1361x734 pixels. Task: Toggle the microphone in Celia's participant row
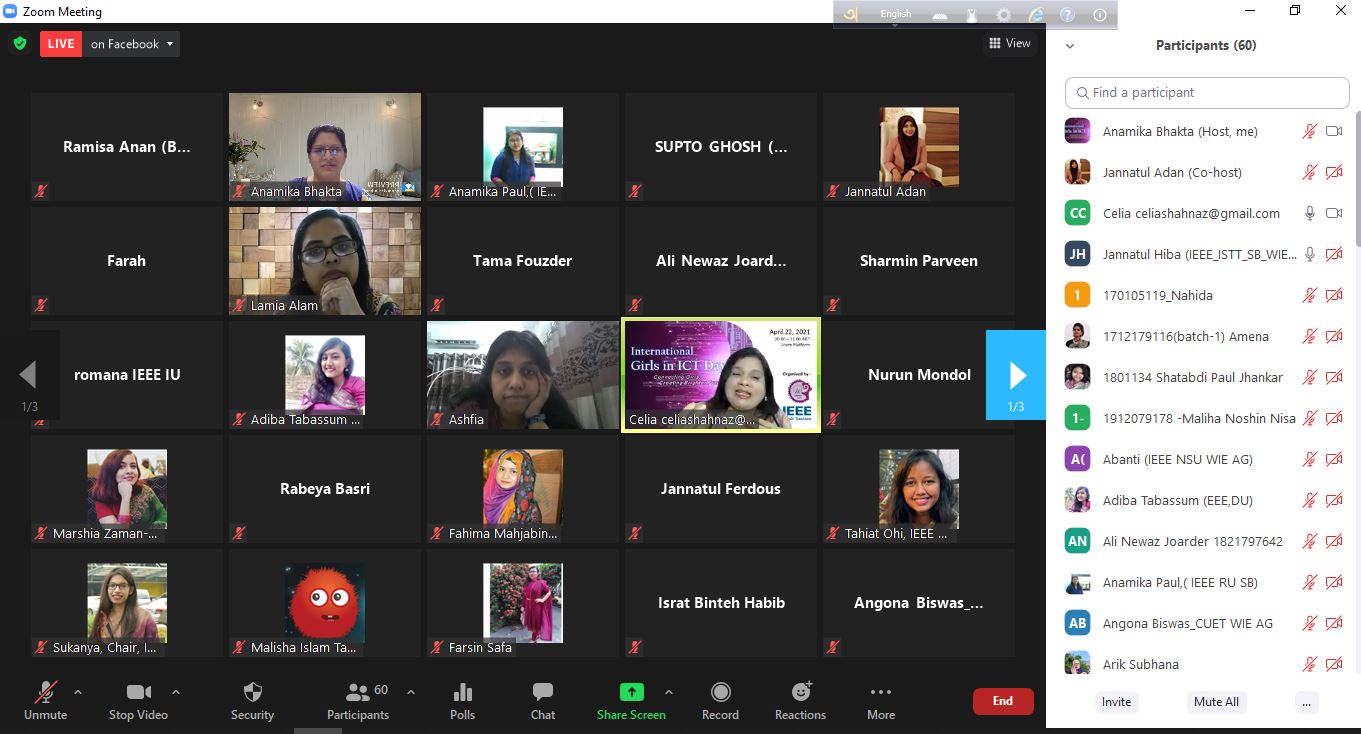click(x=1309, y=213)
